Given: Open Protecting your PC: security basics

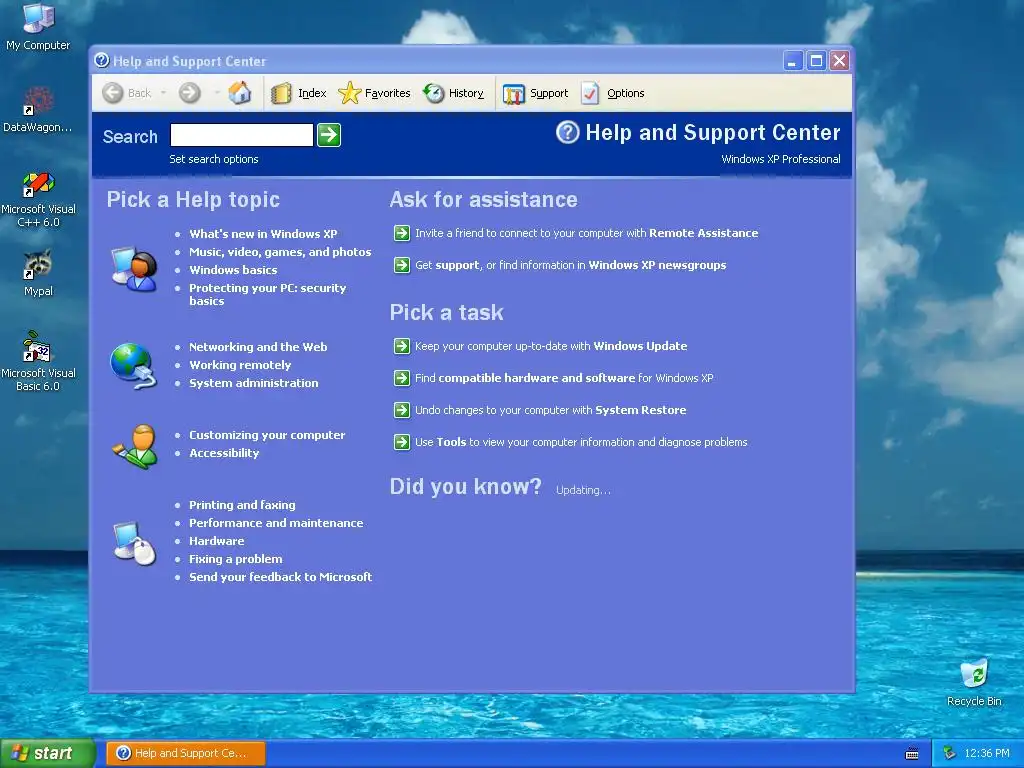Looking at the screenshot, I should pos(268,295).
